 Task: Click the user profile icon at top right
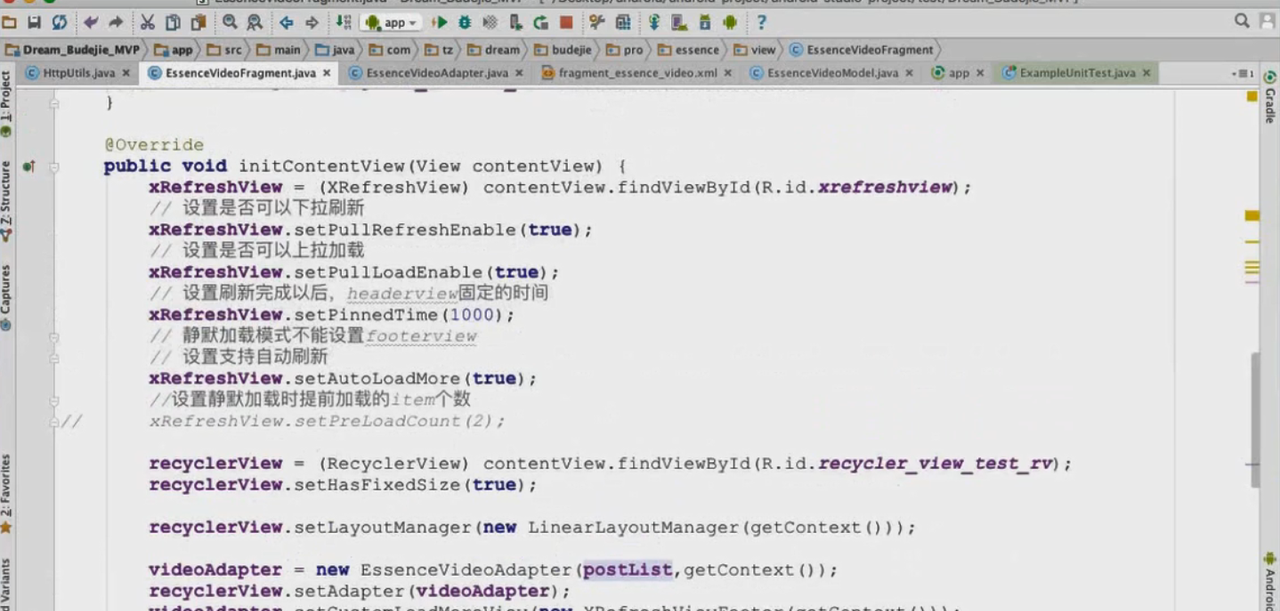tap(1267, 21)
